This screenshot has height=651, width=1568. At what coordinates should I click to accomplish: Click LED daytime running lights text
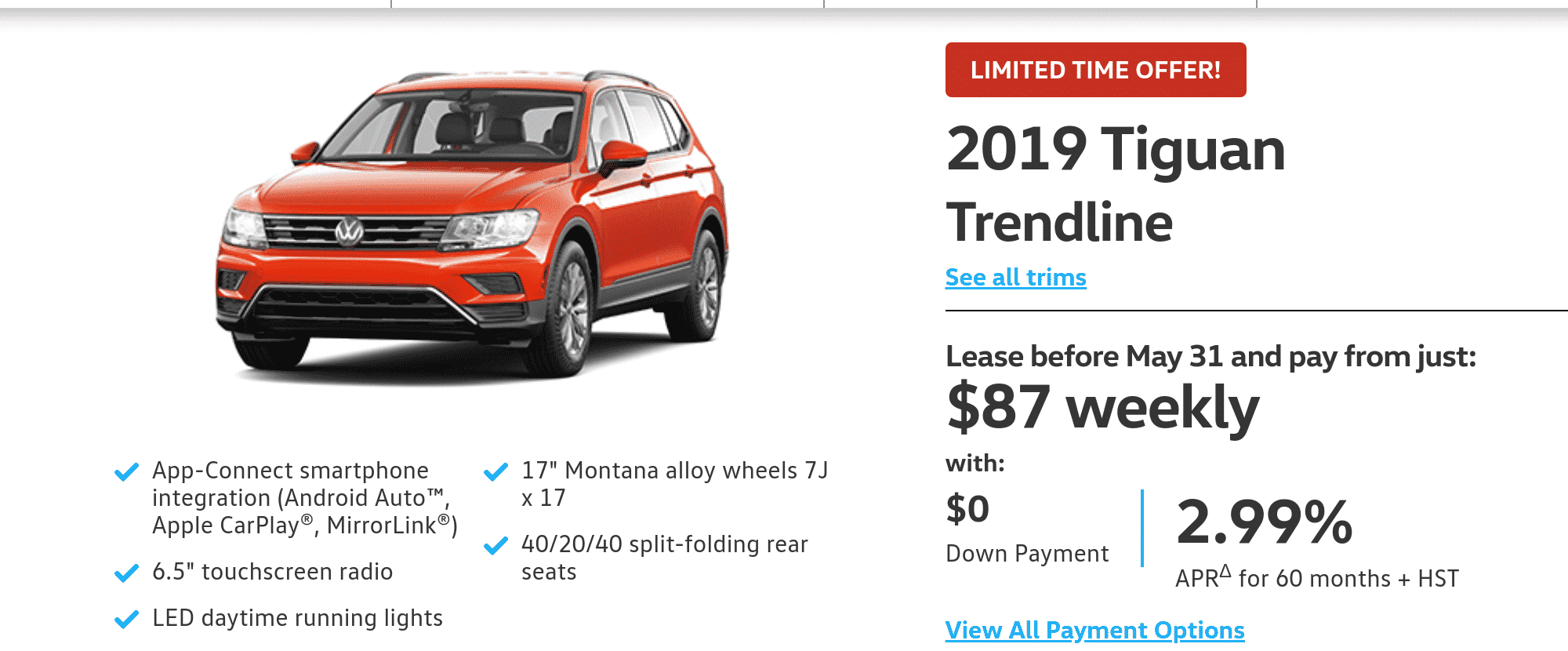pyautogui.click(x=298, y=618)
